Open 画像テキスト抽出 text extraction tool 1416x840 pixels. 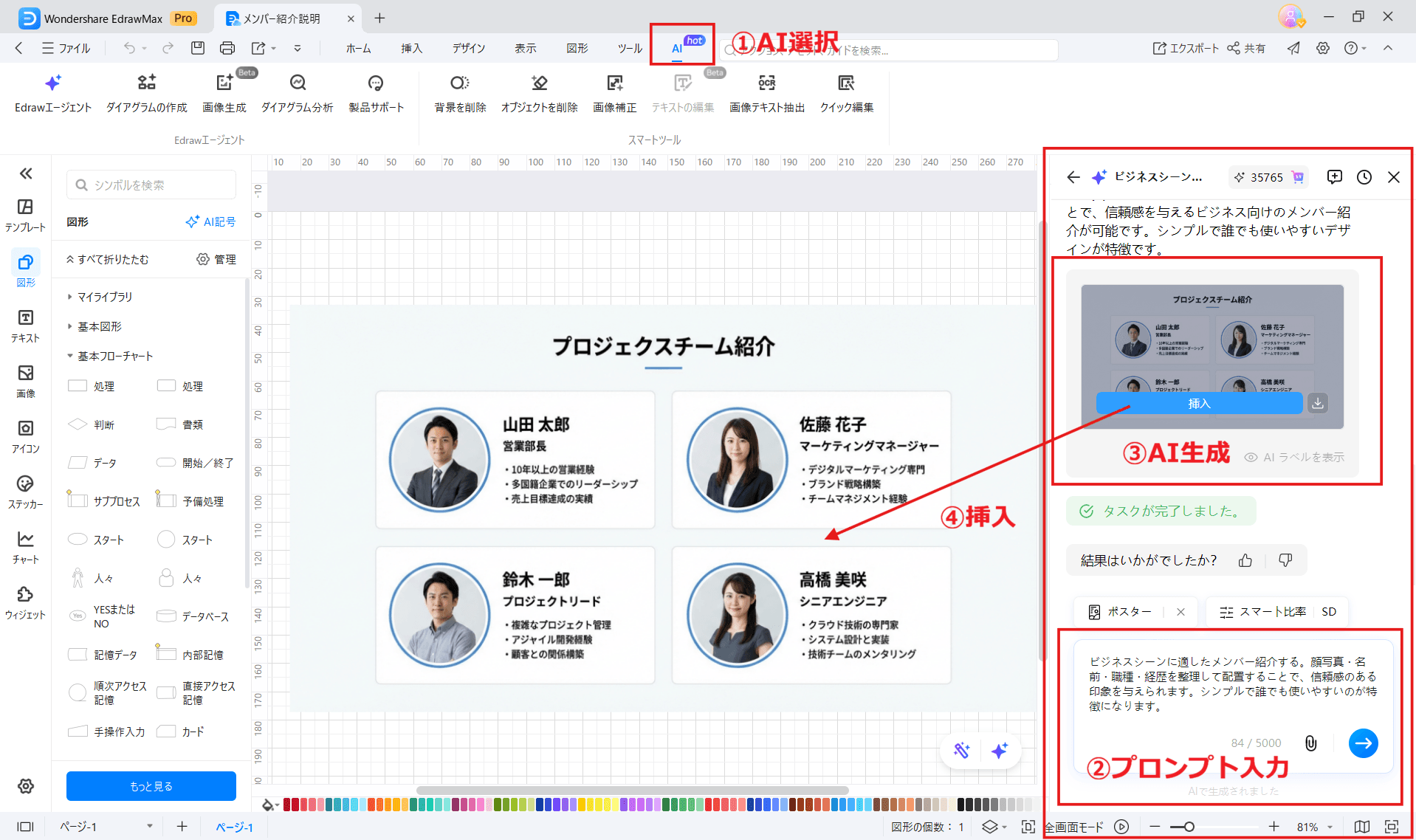[x=766, y=93]
